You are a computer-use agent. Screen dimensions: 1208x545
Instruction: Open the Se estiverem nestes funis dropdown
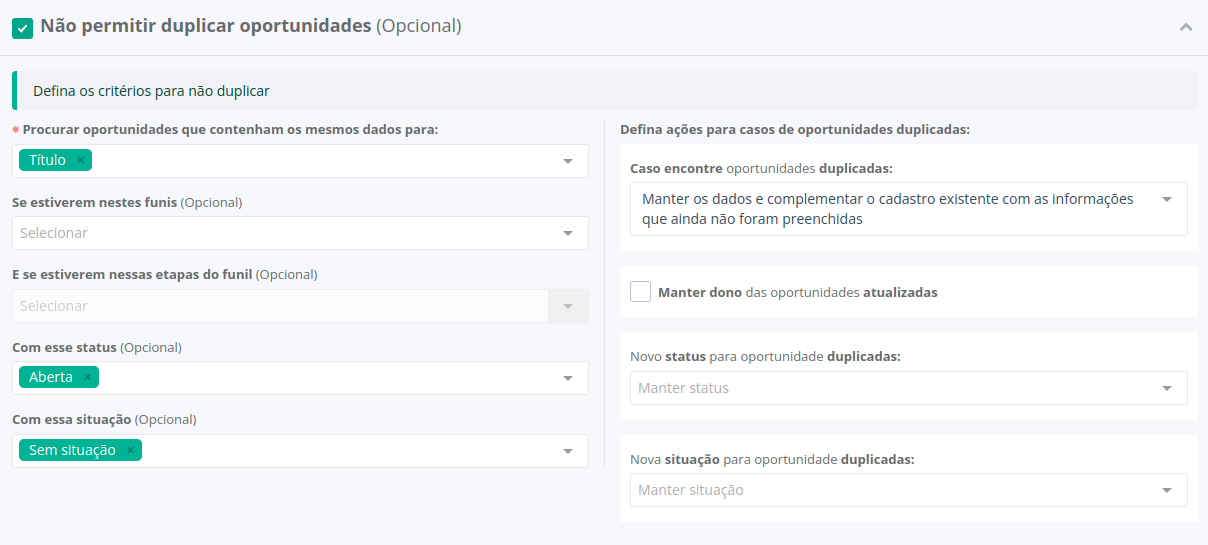pos(300,233)
